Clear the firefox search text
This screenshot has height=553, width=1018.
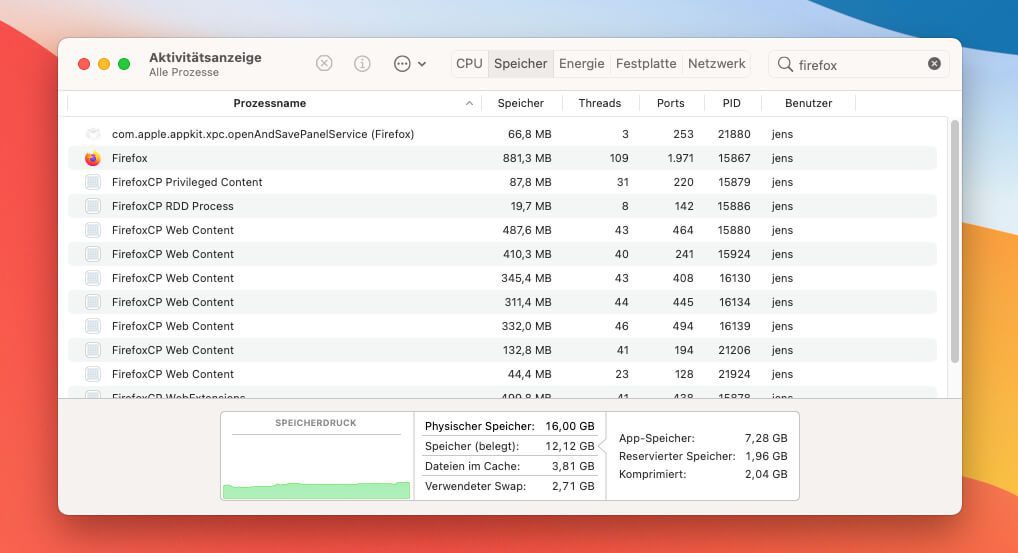point(934,64)
